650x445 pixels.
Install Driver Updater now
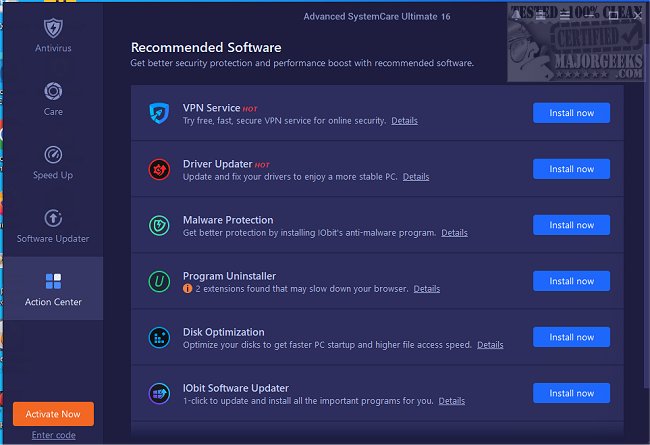[571, 169]
